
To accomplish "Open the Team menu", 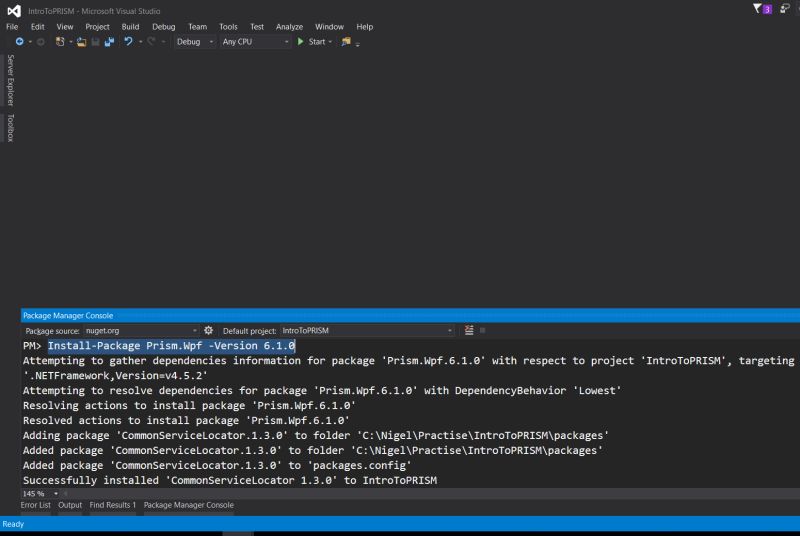I will click(x=197, y=27).
